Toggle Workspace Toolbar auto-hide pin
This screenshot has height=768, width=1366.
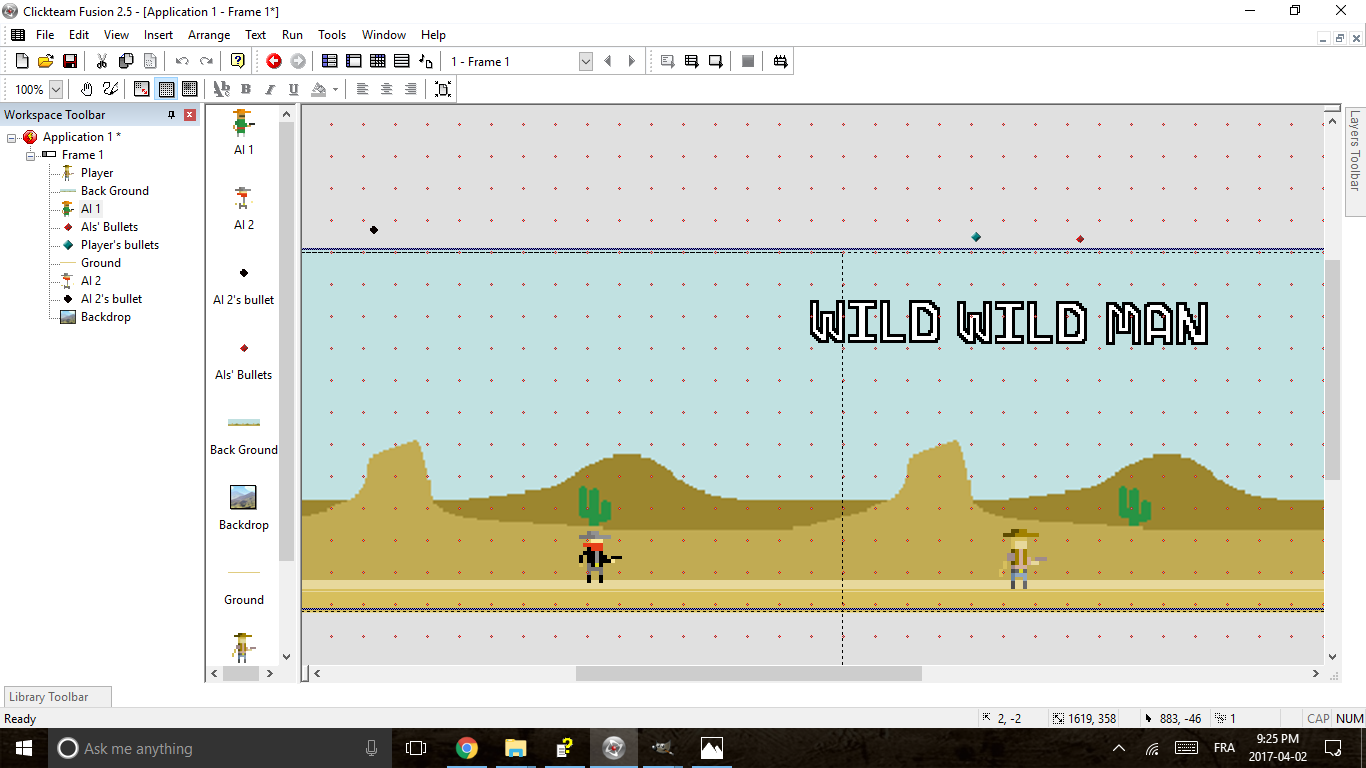tap(172, 115)
